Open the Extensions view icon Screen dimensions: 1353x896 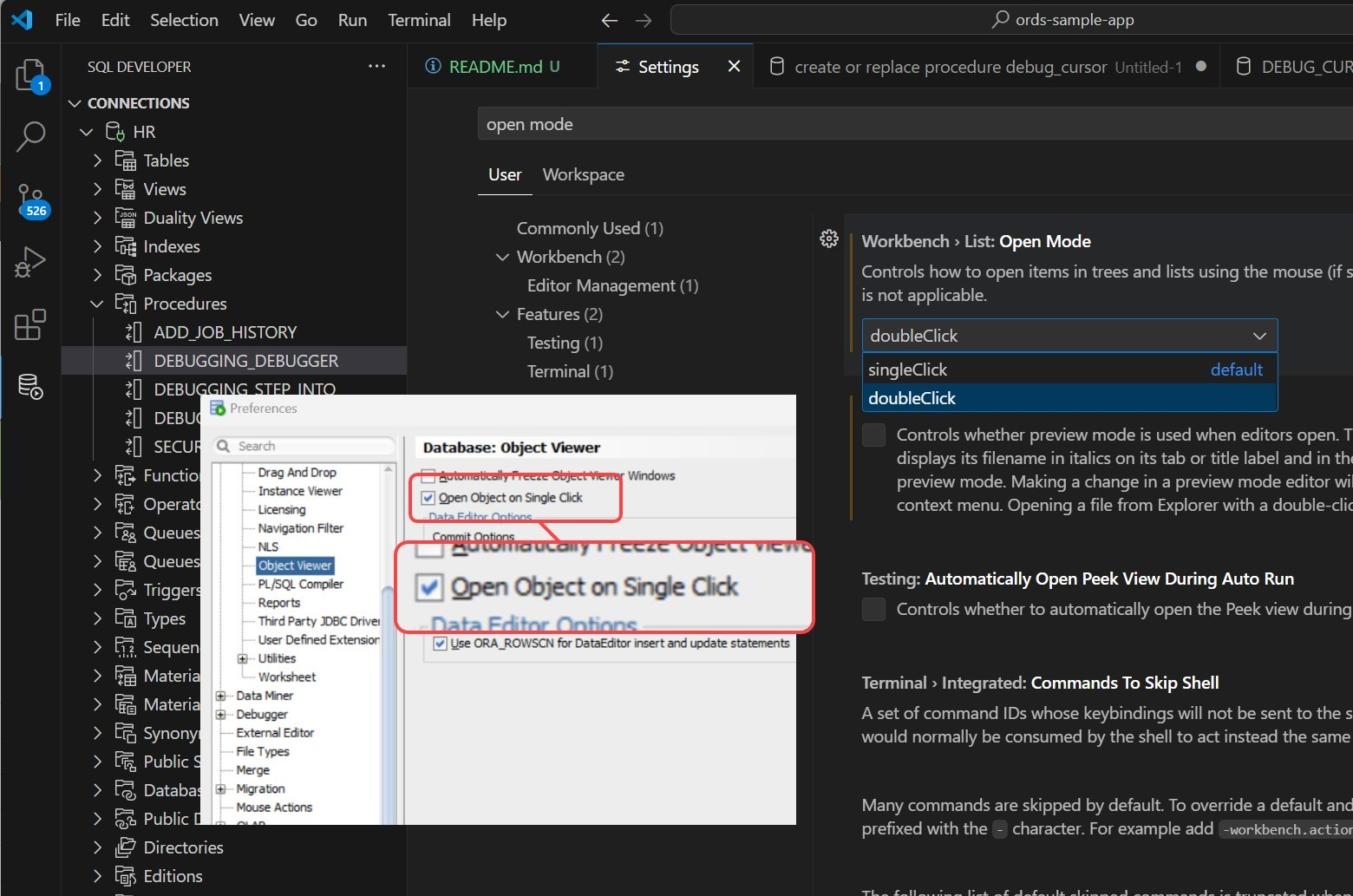pos(31,324)
